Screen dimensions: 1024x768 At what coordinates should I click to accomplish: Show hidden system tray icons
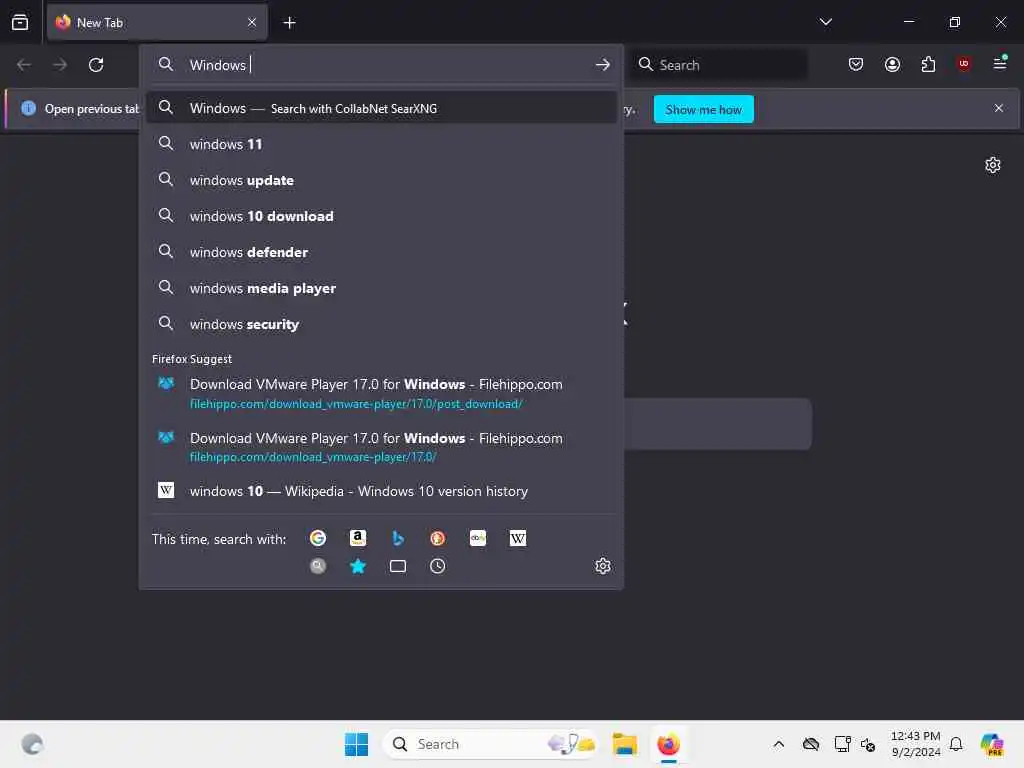coord(778,744)
